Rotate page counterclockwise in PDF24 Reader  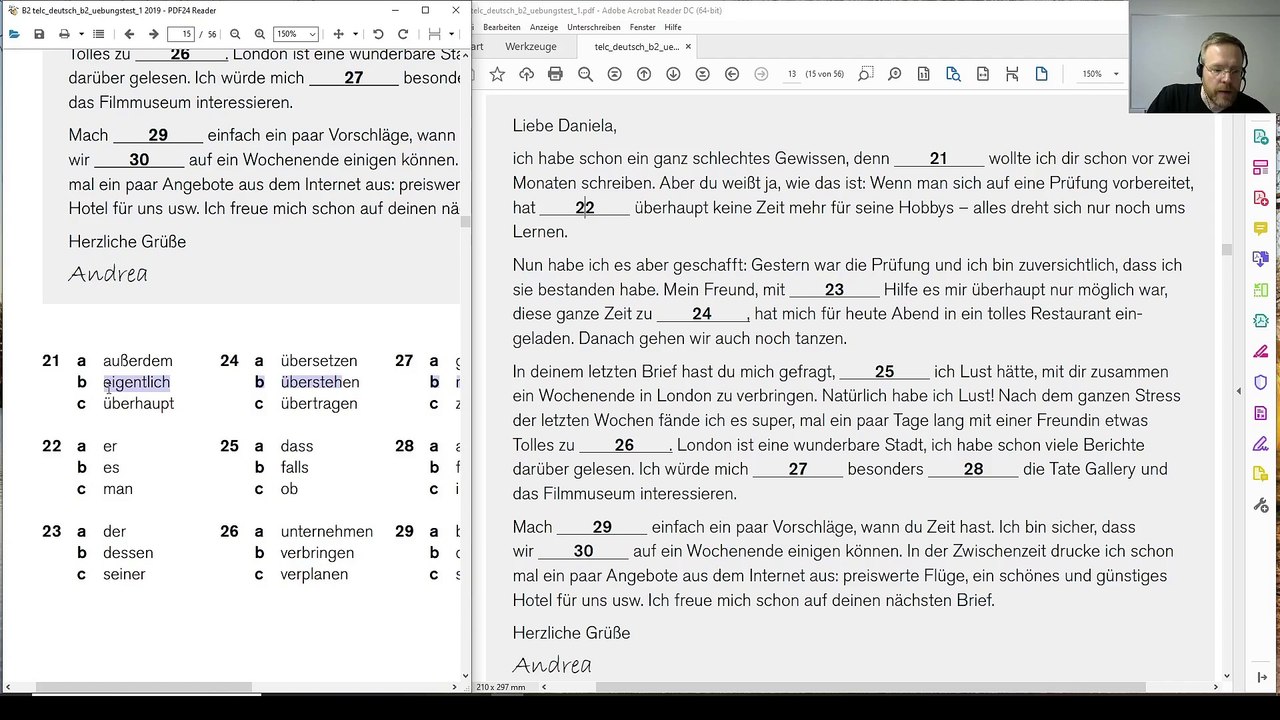pyautogui.click(x=378, y=34)
